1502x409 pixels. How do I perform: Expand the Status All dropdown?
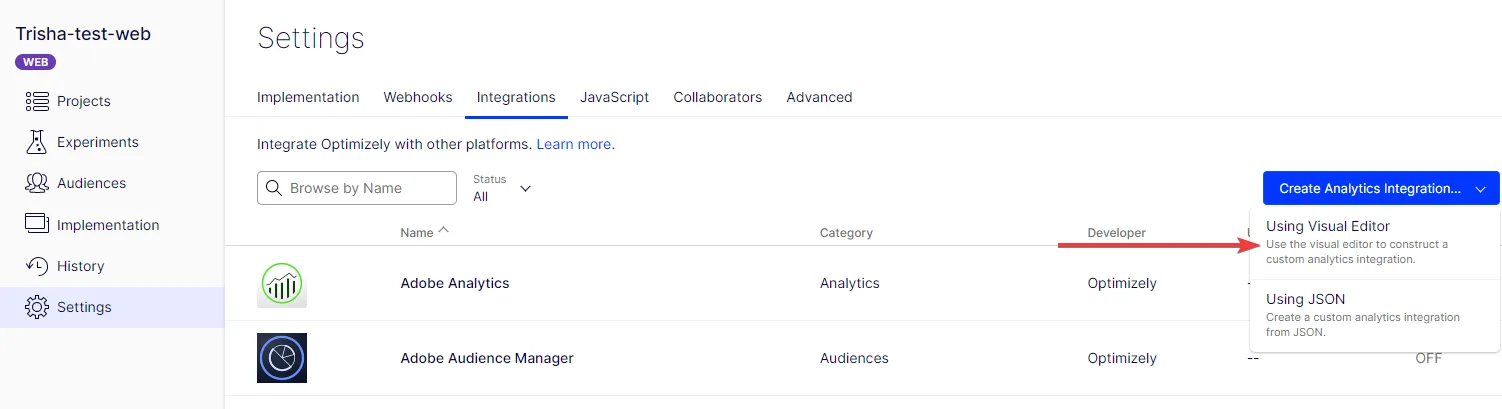click(502, 188)
